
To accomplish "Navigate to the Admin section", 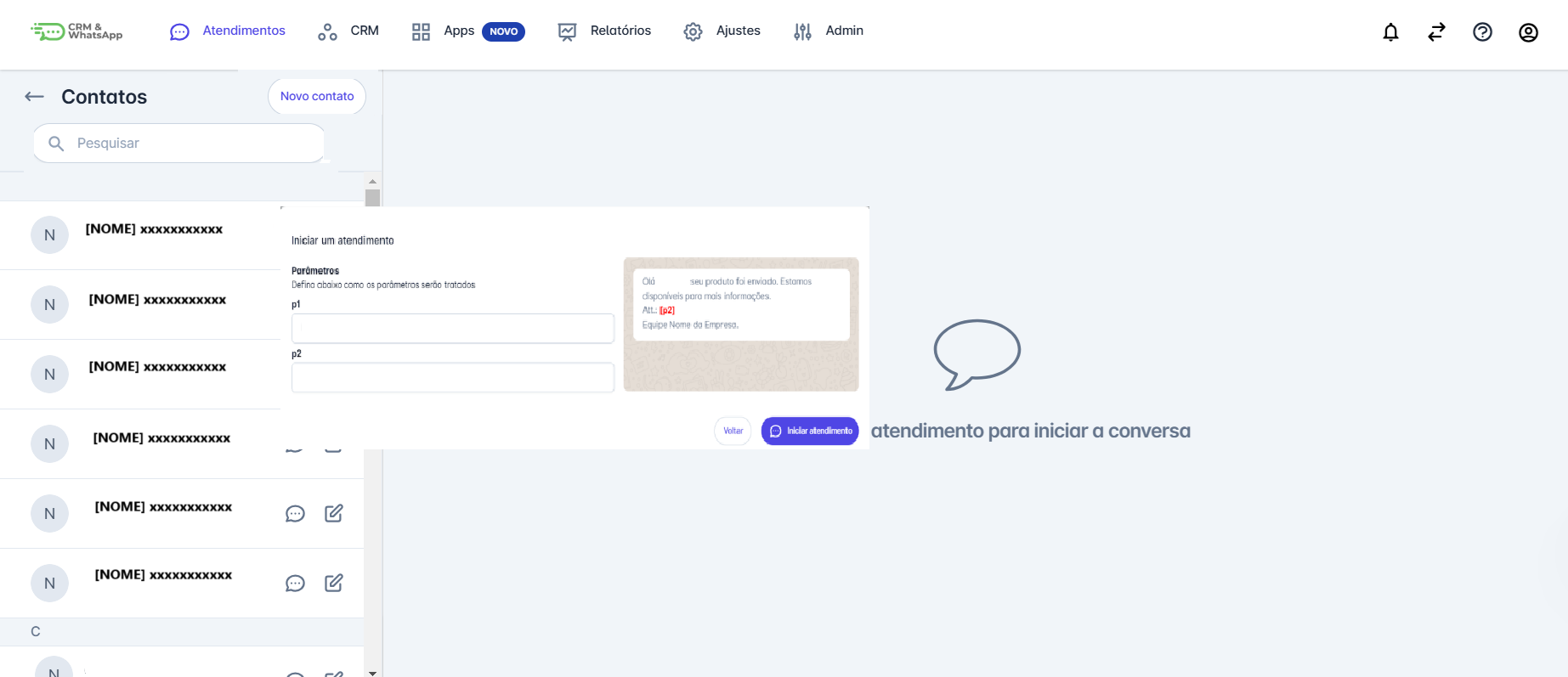I will pos(828,31).
